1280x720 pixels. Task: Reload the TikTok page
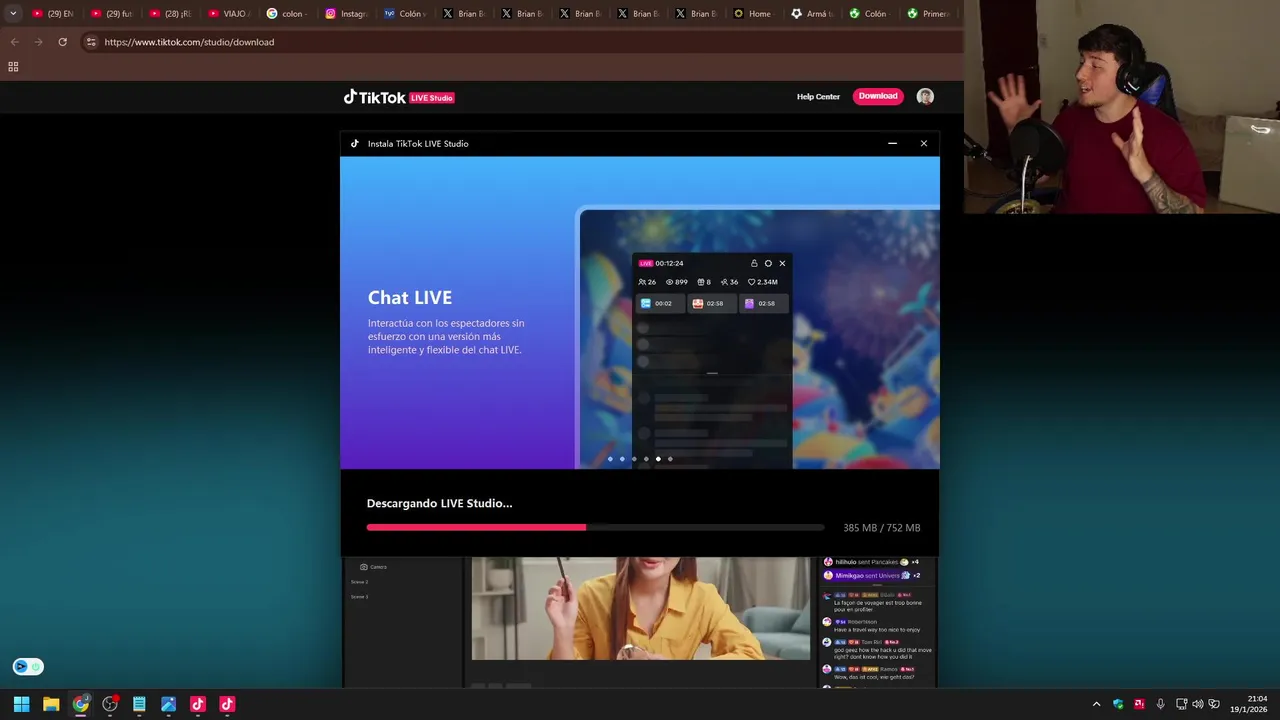click(62, 42)
